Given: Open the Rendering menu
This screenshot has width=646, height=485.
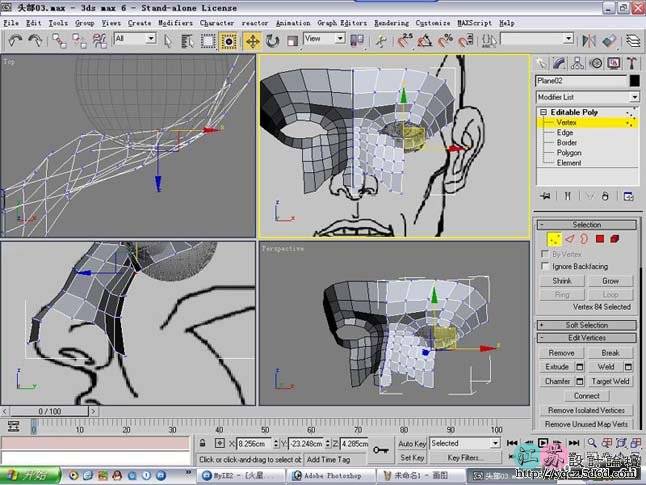Looking at the screenshot, I should tap(391, 22).
